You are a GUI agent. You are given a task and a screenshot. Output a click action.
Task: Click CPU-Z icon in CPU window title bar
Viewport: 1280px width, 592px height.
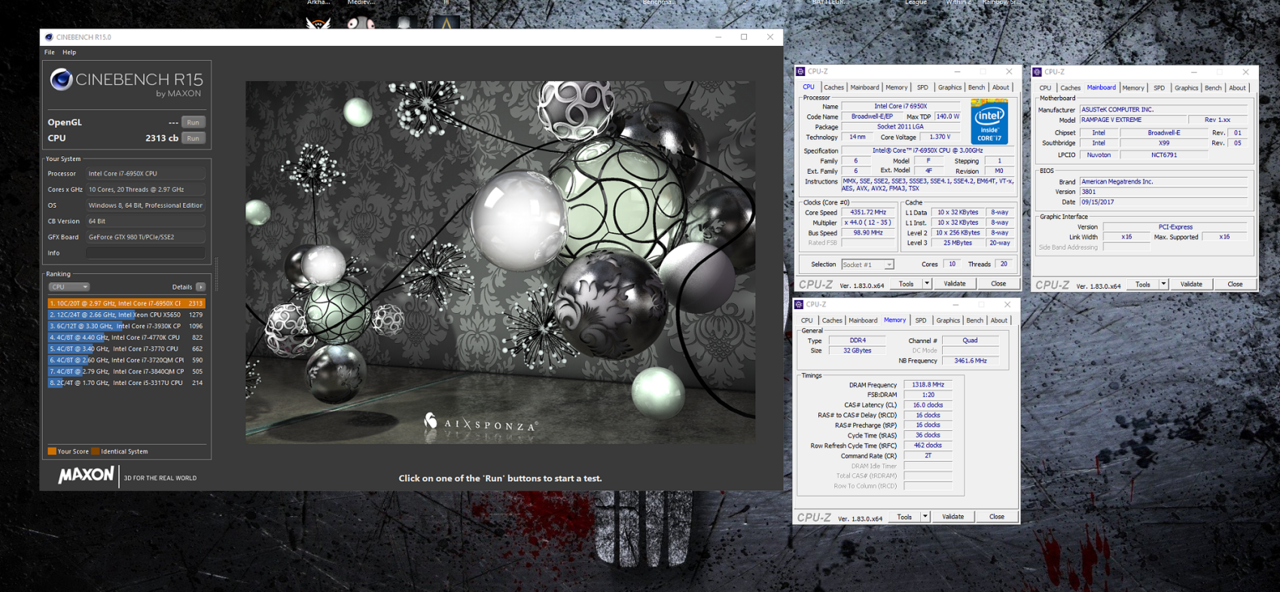click(x=801, y=72)
